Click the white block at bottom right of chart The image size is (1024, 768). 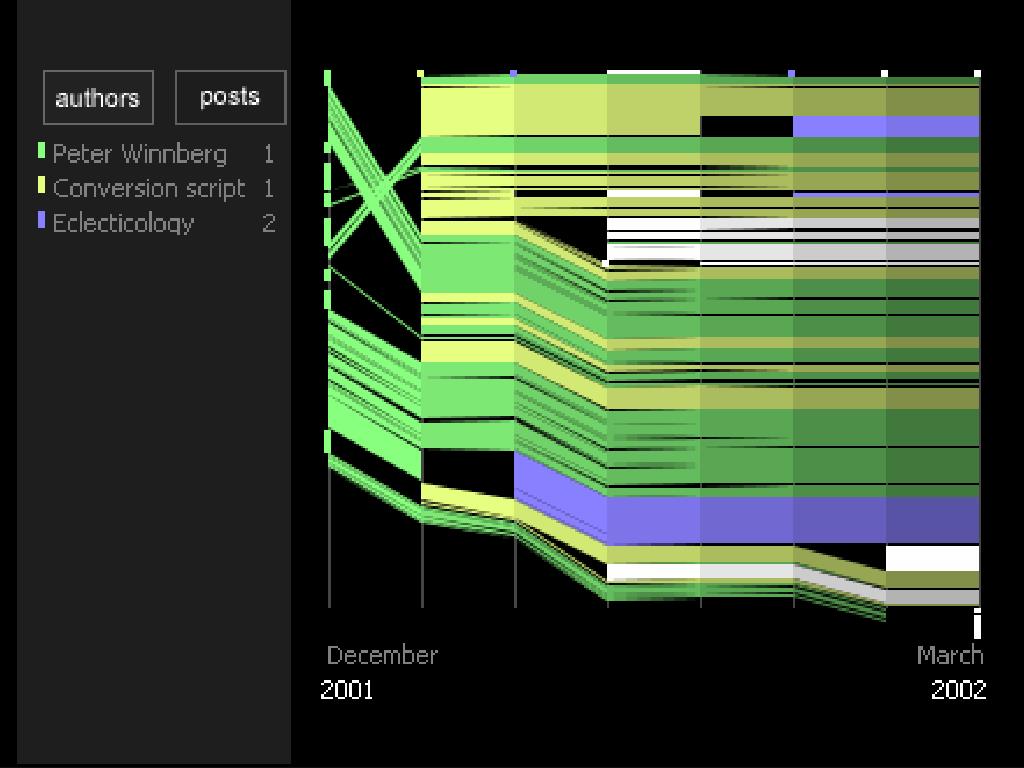point(933,558)
